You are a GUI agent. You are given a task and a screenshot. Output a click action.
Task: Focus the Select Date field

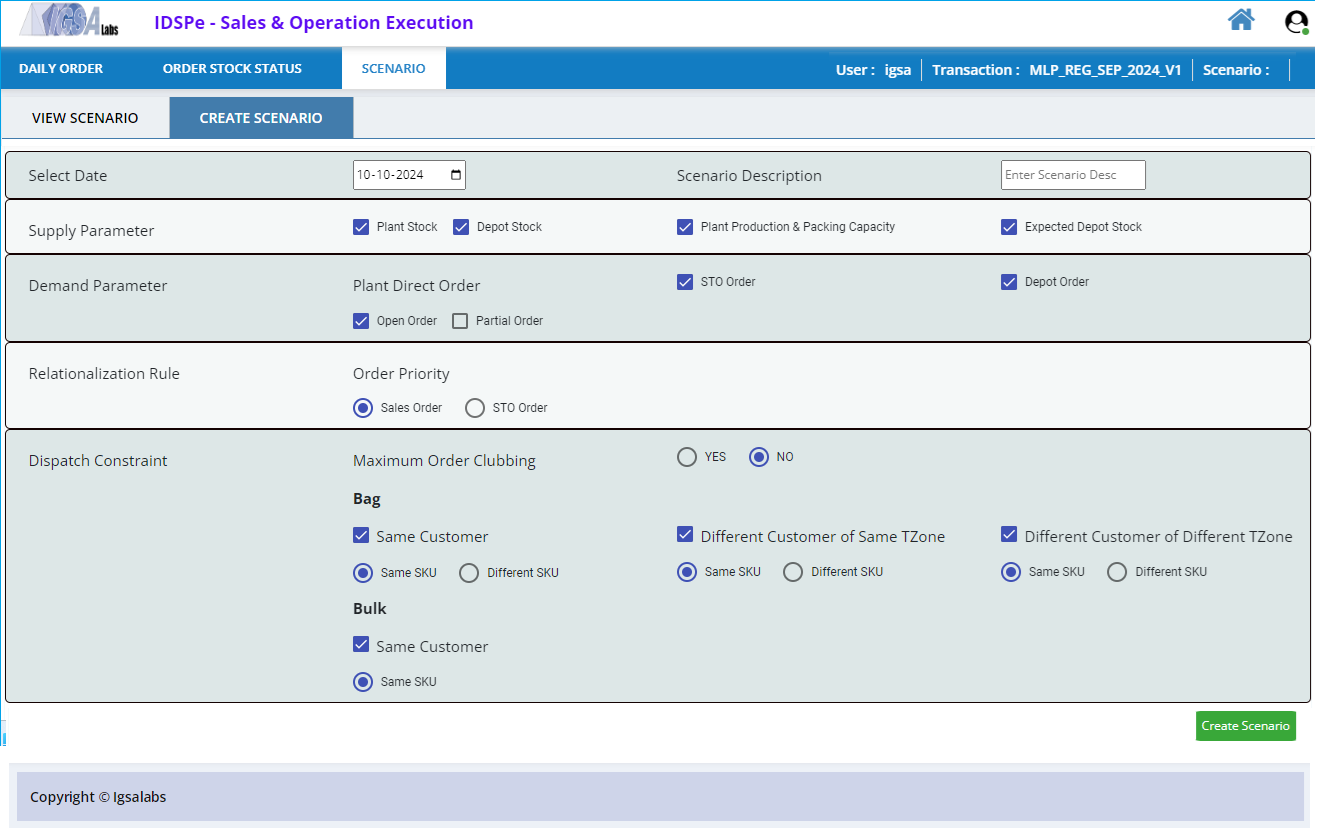point(409,175)
